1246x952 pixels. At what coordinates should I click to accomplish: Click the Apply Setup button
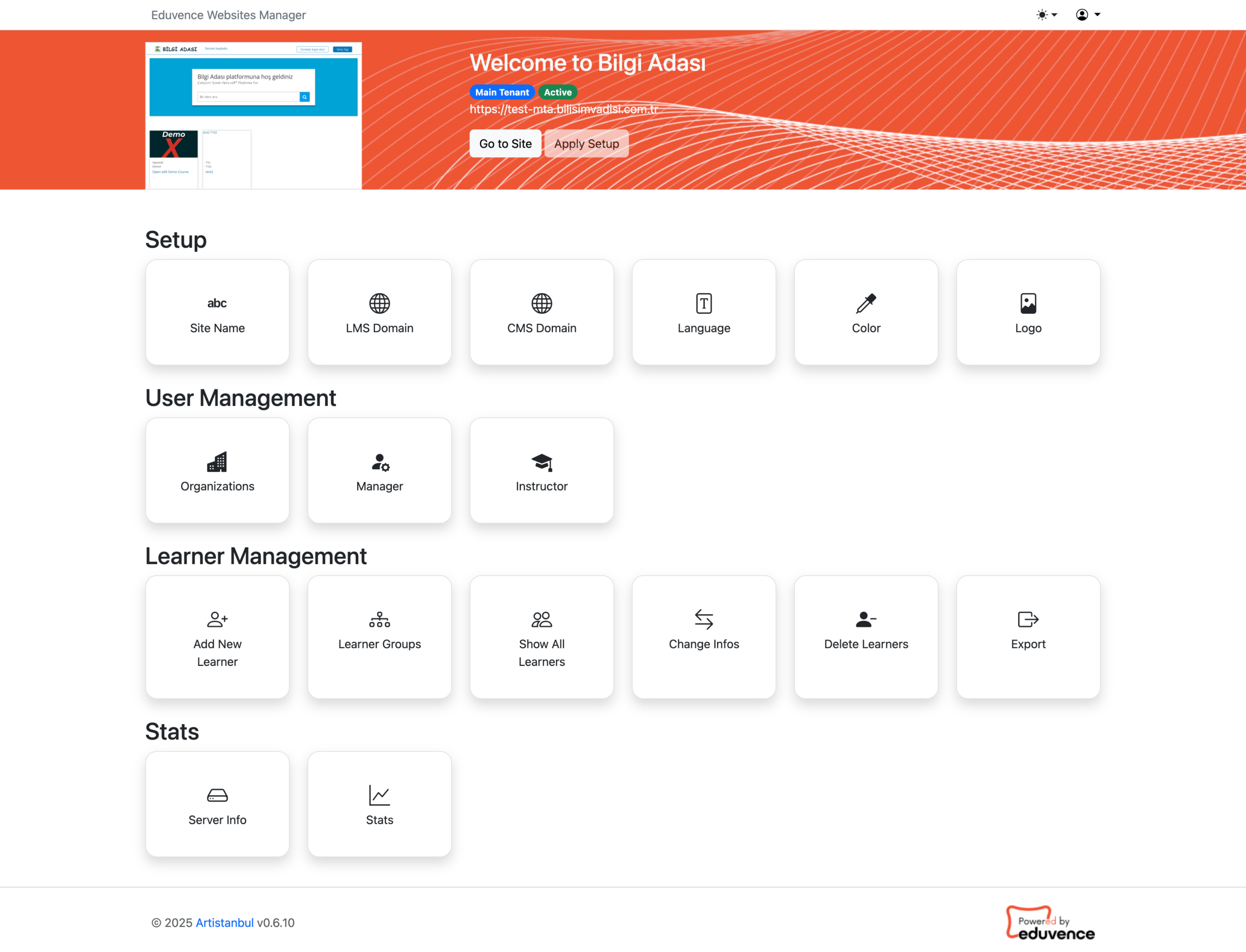click(586, 144)
